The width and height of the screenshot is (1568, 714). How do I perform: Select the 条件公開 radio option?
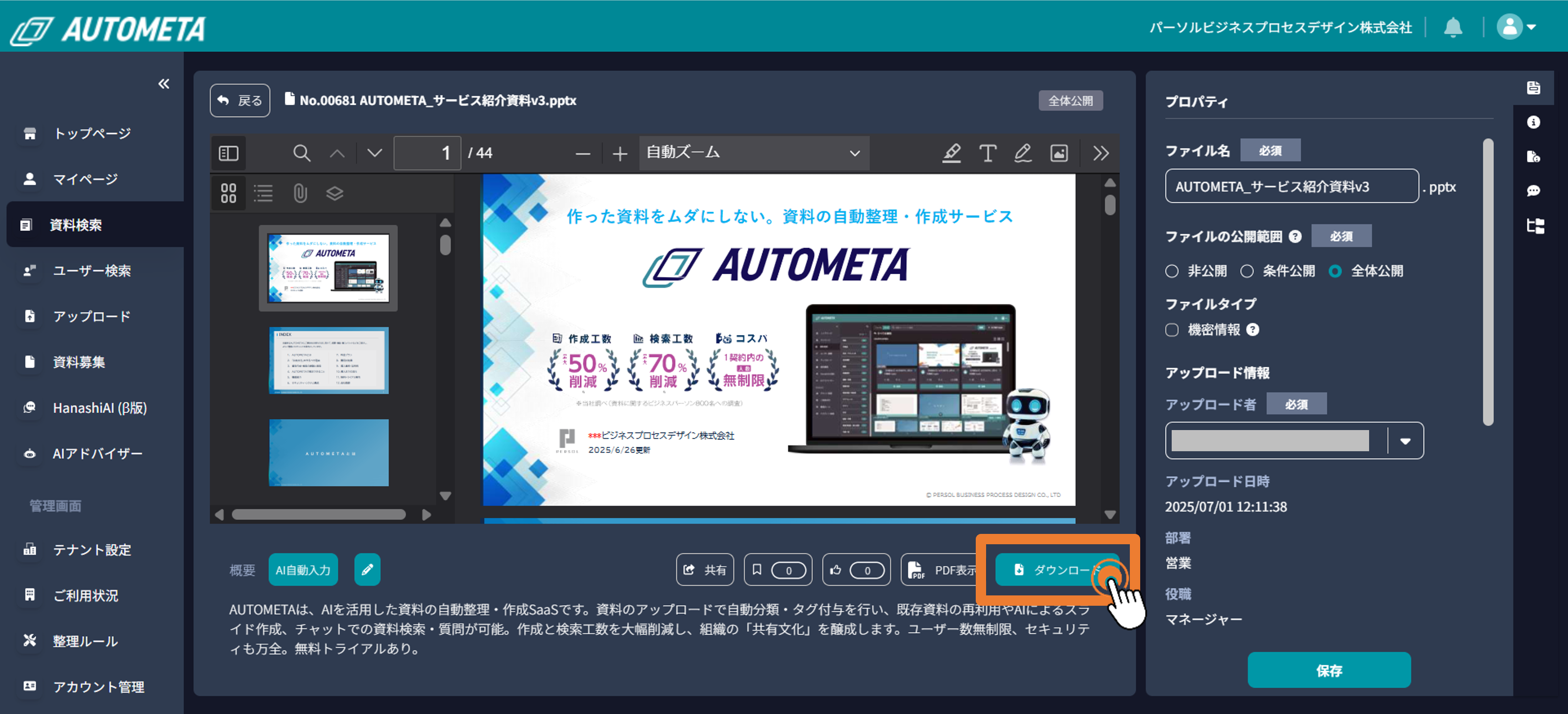1247,271
